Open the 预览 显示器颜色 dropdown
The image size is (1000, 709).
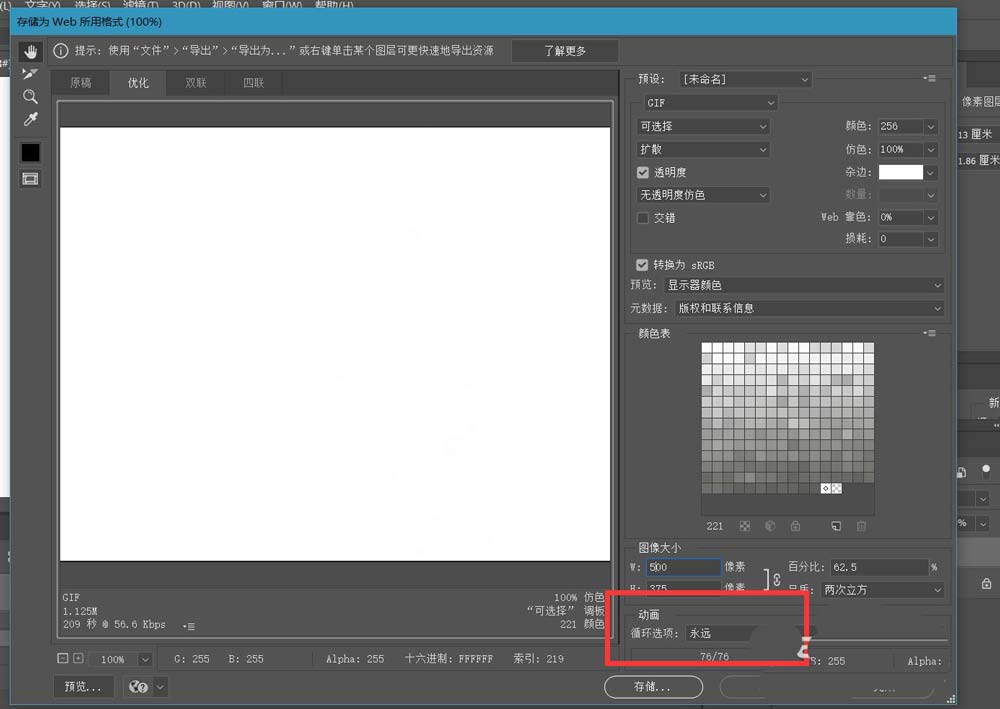point(804,285)
